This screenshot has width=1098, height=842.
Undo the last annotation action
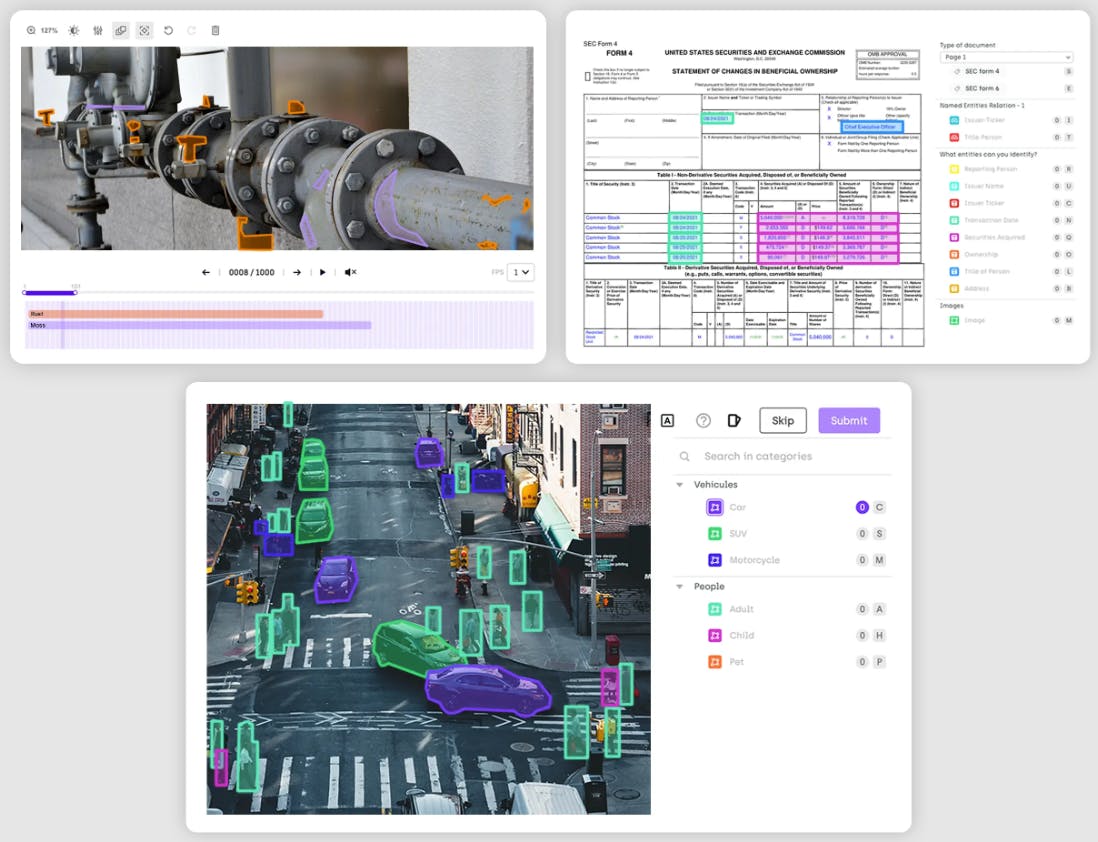click(168, 30)
